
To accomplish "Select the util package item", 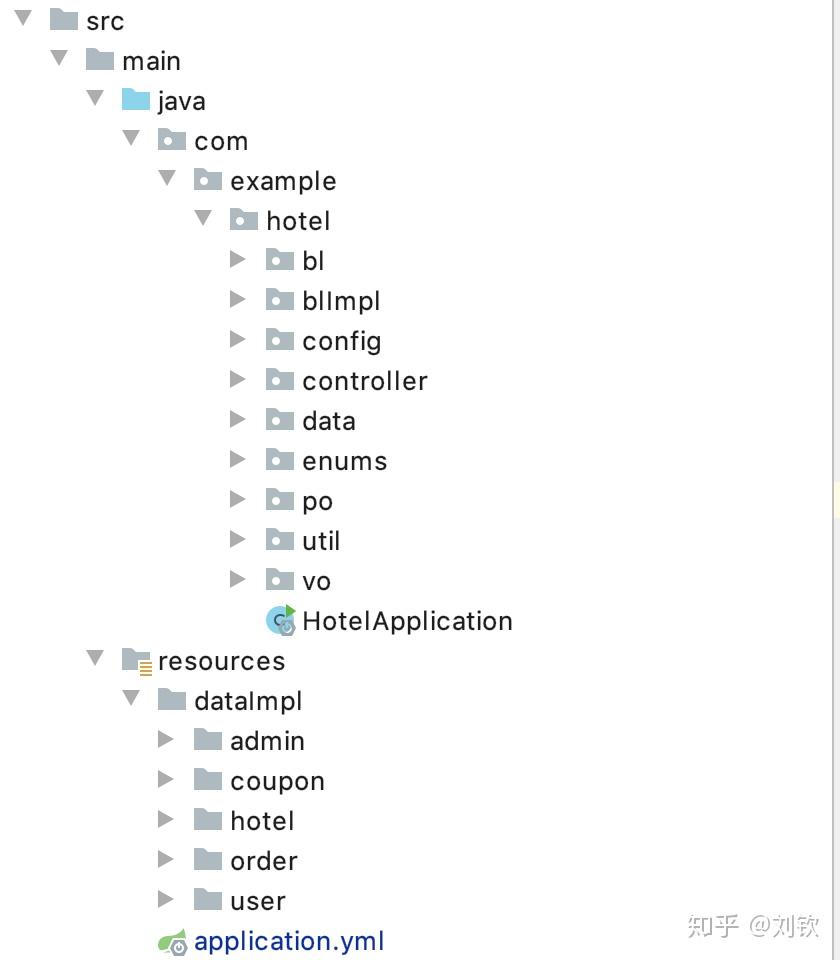I will tap(320, 540).
